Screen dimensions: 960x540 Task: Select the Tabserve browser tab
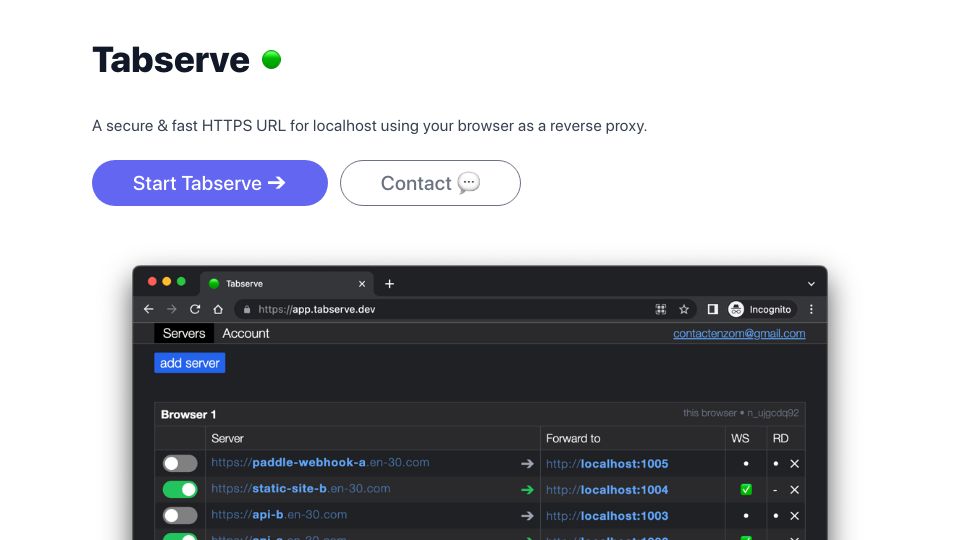point(287,283)
